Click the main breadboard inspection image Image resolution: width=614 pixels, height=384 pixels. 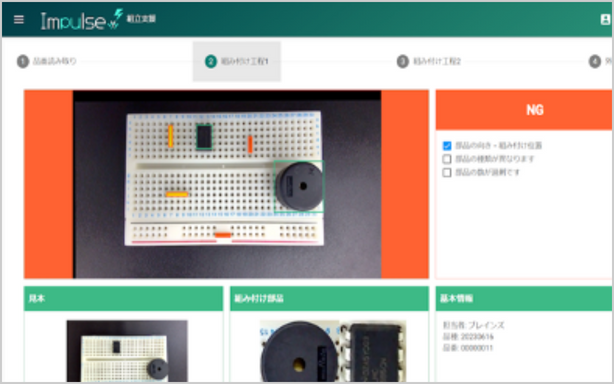point(227,184)
